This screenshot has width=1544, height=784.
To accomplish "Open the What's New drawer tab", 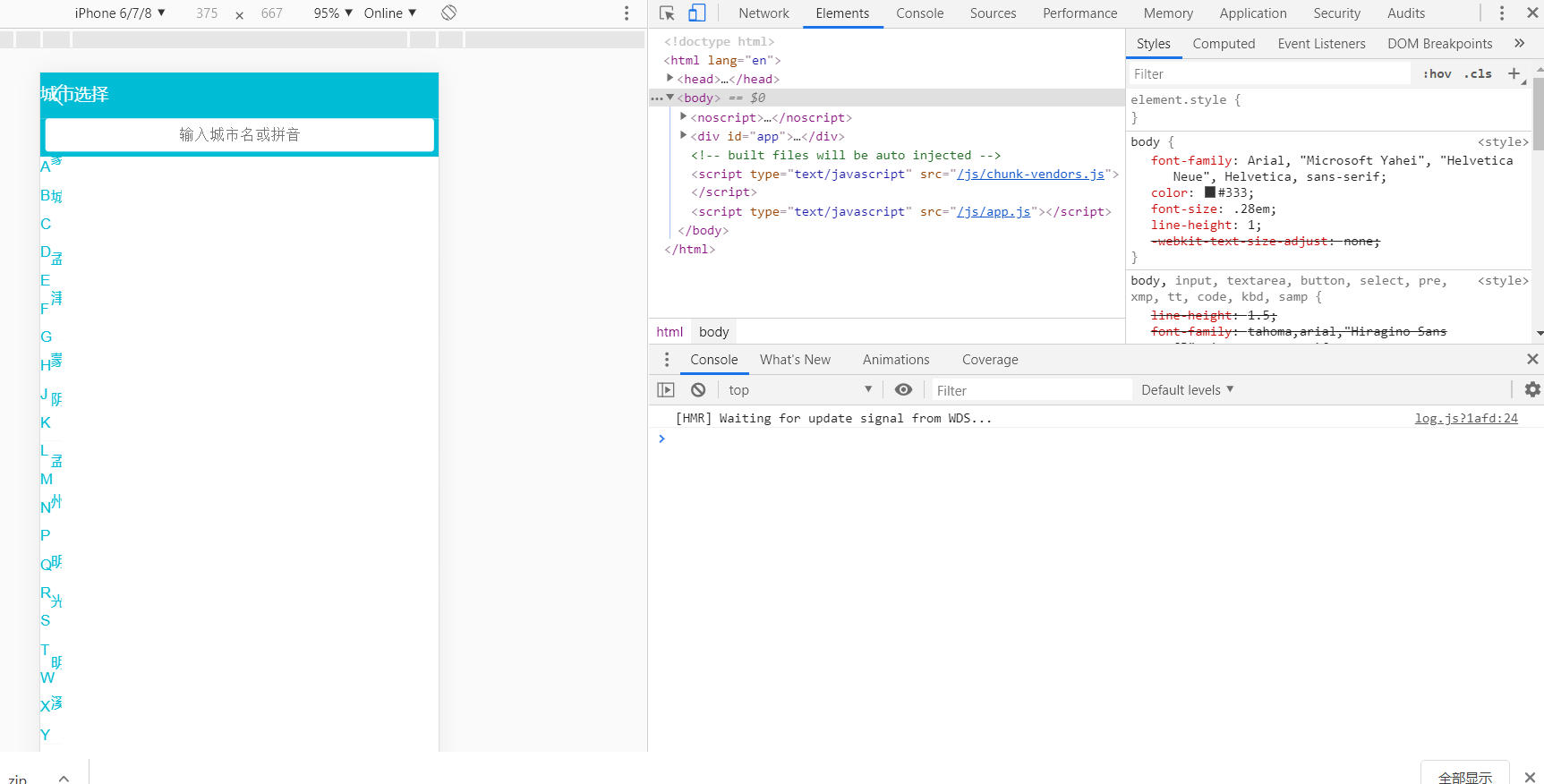I will coord(795,359).
